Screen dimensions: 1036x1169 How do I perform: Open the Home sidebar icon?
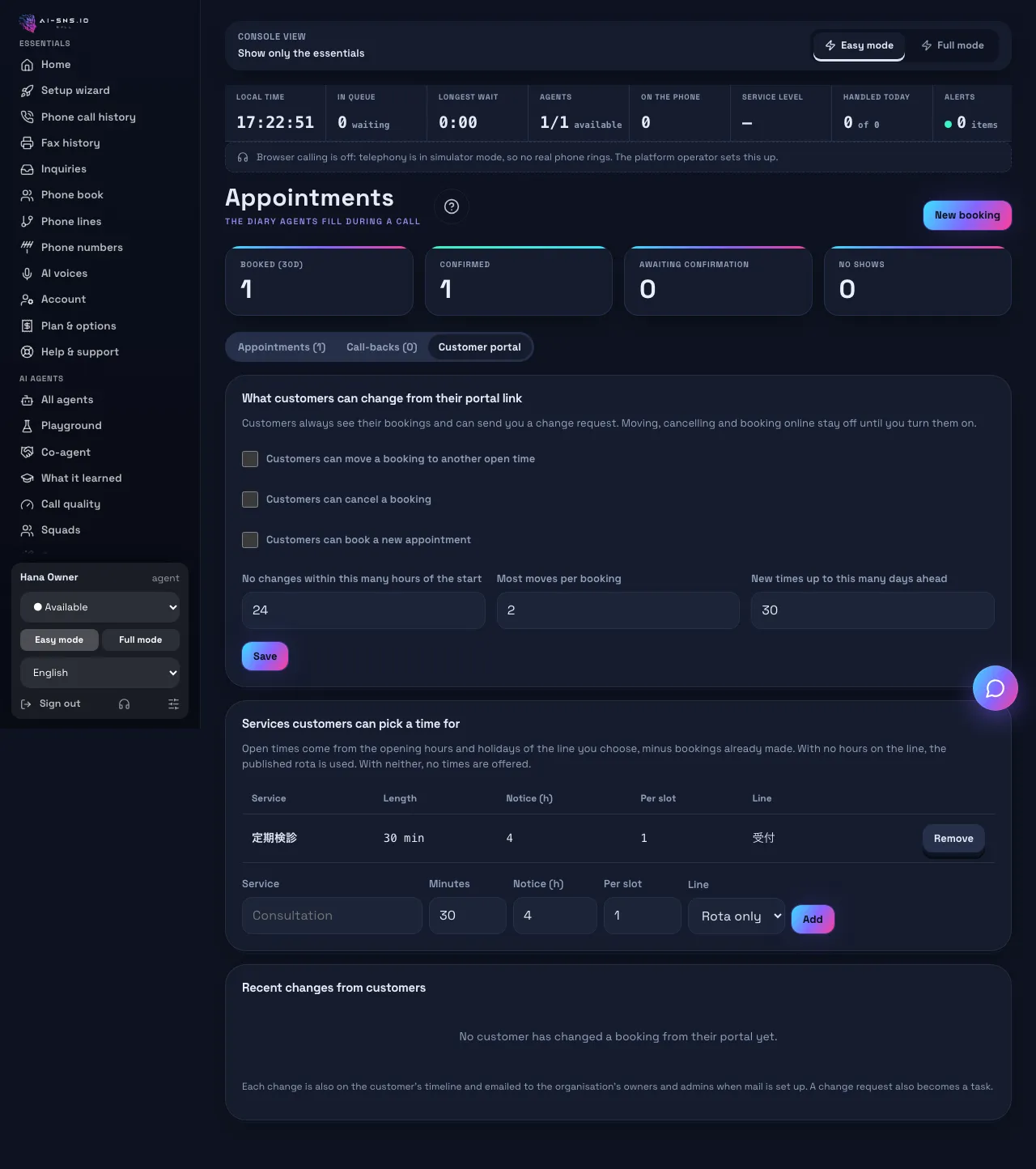[x=27, y=65]
